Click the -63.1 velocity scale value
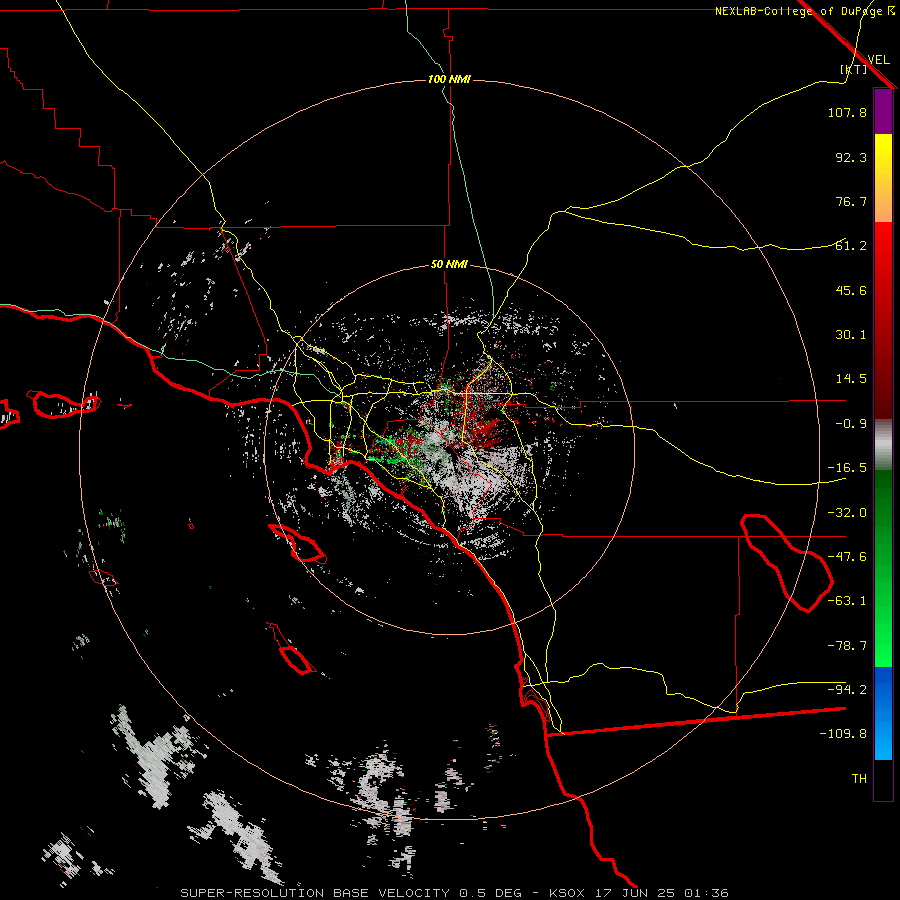This screenshot has height=900, width=900. click(x=847, y=601)
